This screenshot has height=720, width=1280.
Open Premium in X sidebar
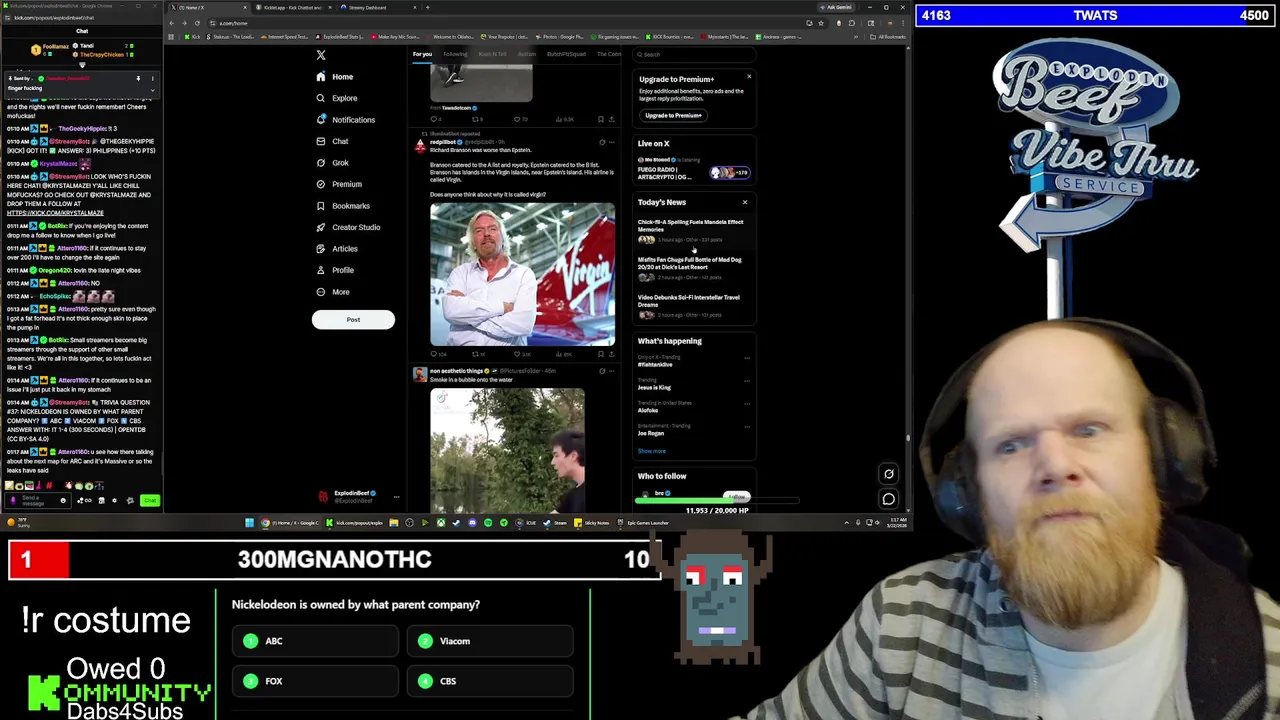click(338, 184)
